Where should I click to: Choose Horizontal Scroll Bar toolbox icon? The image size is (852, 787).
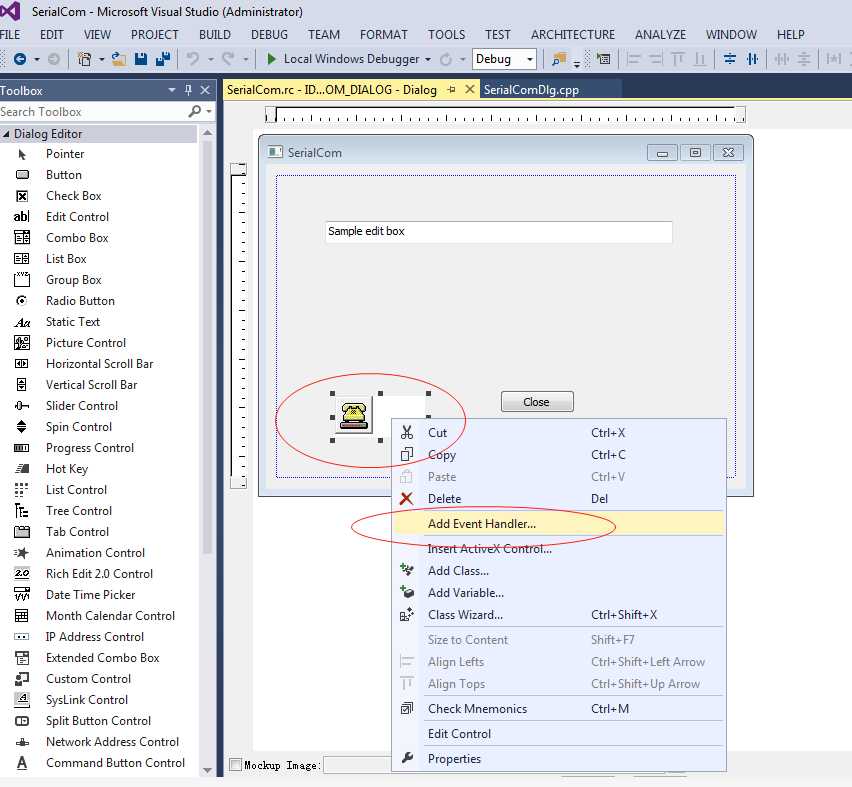tap(22, 364)
